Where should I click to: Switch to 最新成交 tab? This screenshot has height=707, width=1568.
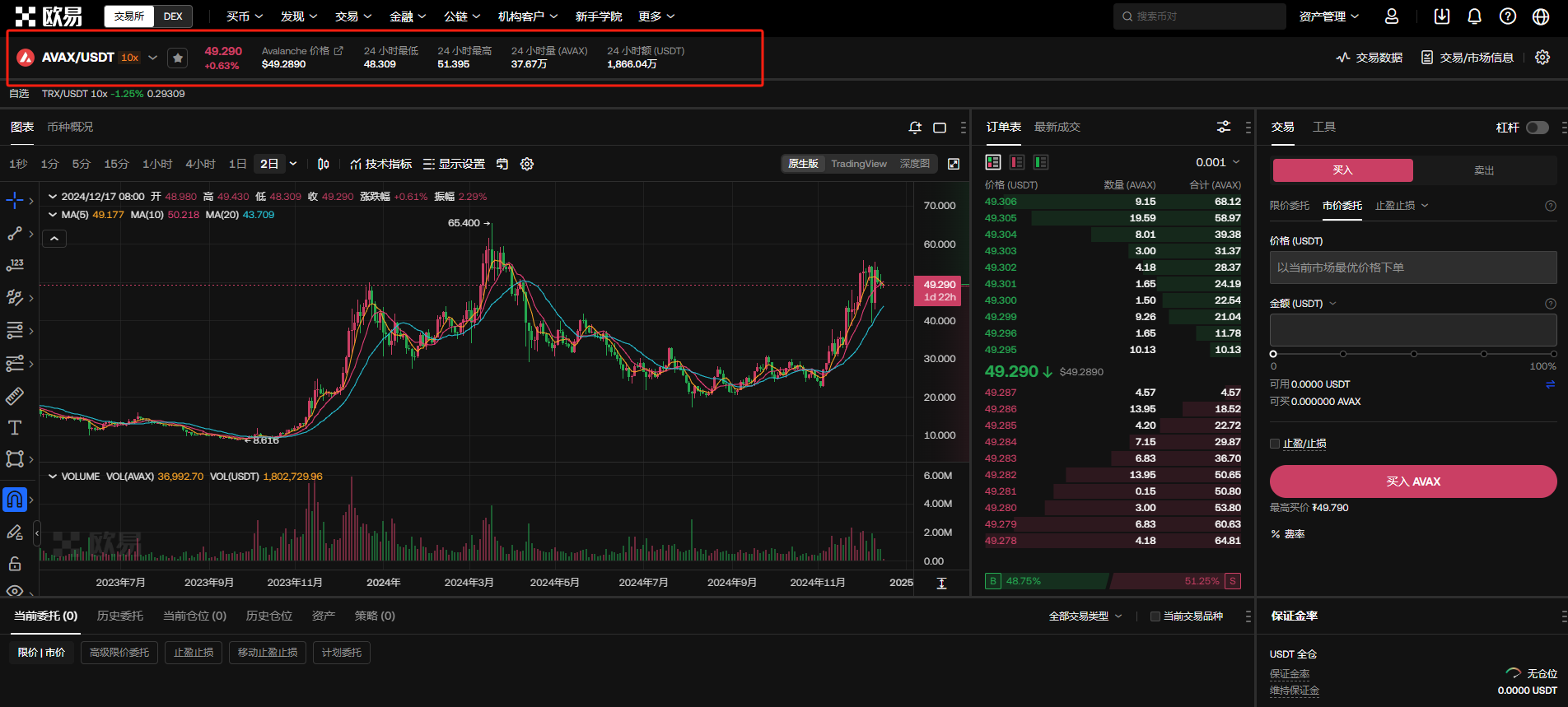pyautogui.click(x=1057, y=127)
